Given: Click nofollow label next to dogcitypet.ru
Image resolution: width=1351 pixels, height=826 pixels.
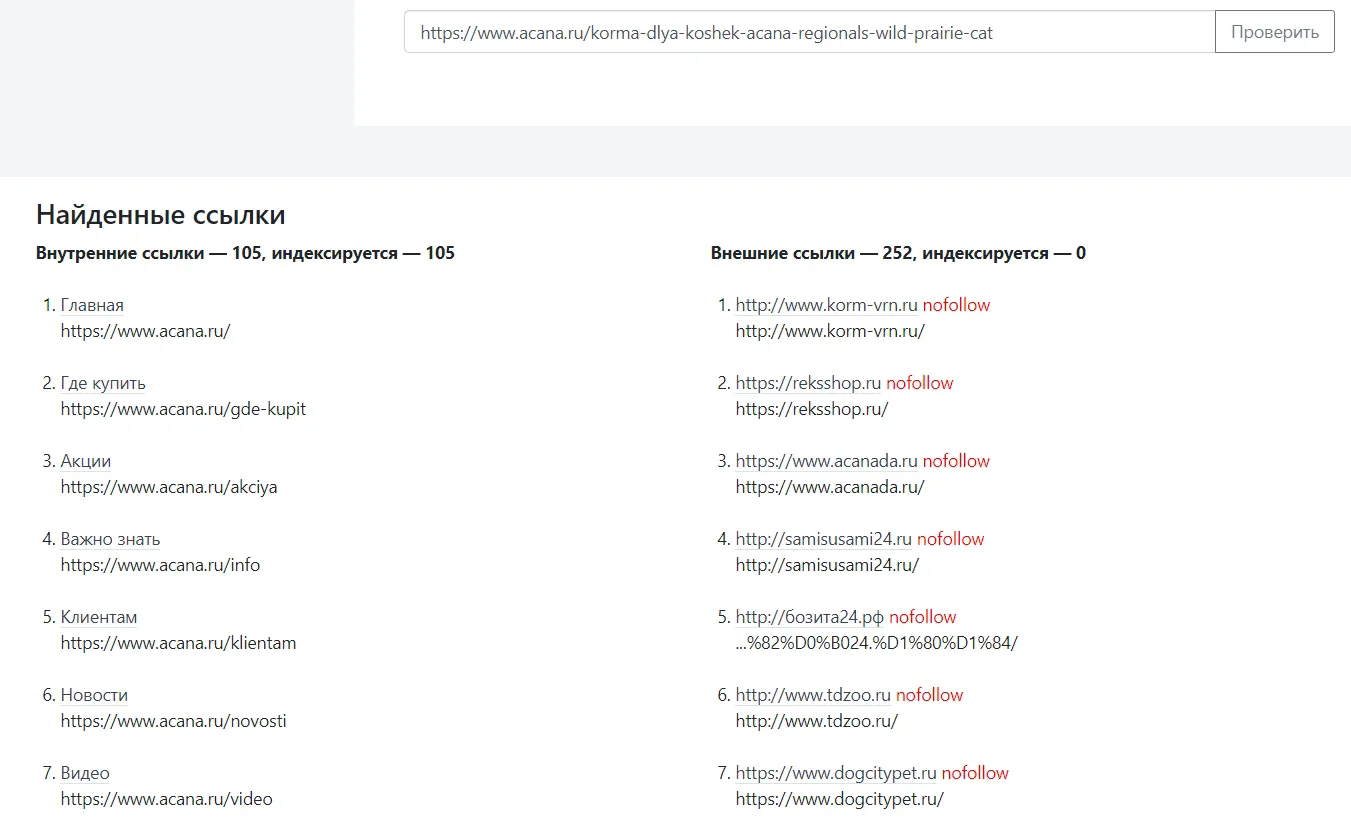Looking at the screenshot, I should (975, 773).
